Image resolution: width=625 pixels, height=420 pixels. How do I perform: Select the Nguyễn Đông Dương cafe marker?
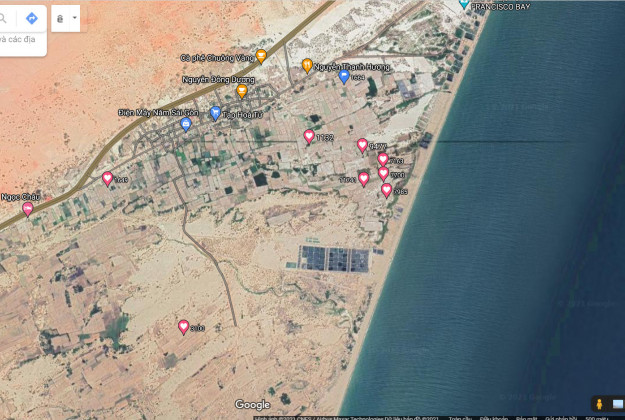(x=241, y=91)
